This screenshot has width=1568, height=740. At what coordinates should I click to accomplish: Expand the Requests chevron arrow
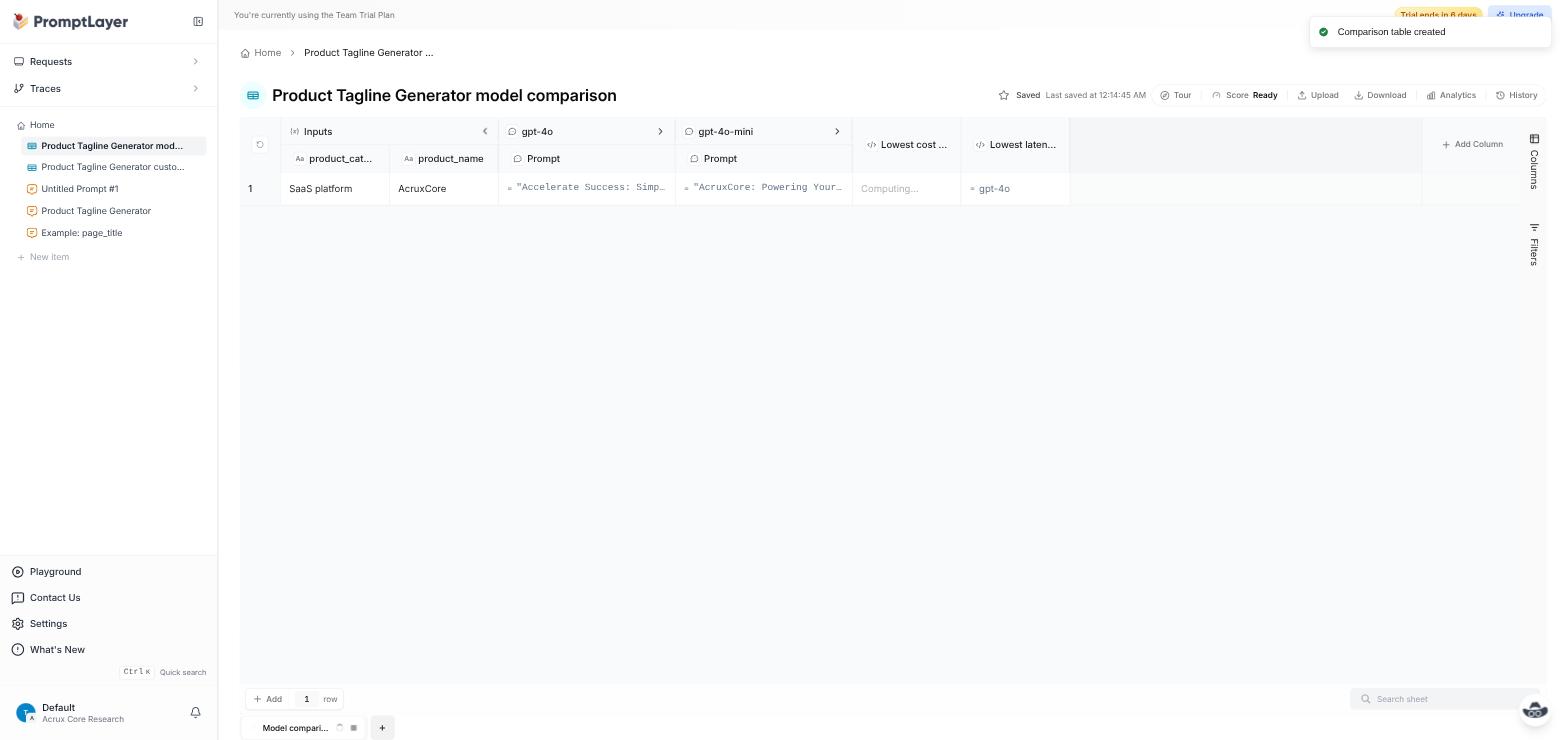195,62
